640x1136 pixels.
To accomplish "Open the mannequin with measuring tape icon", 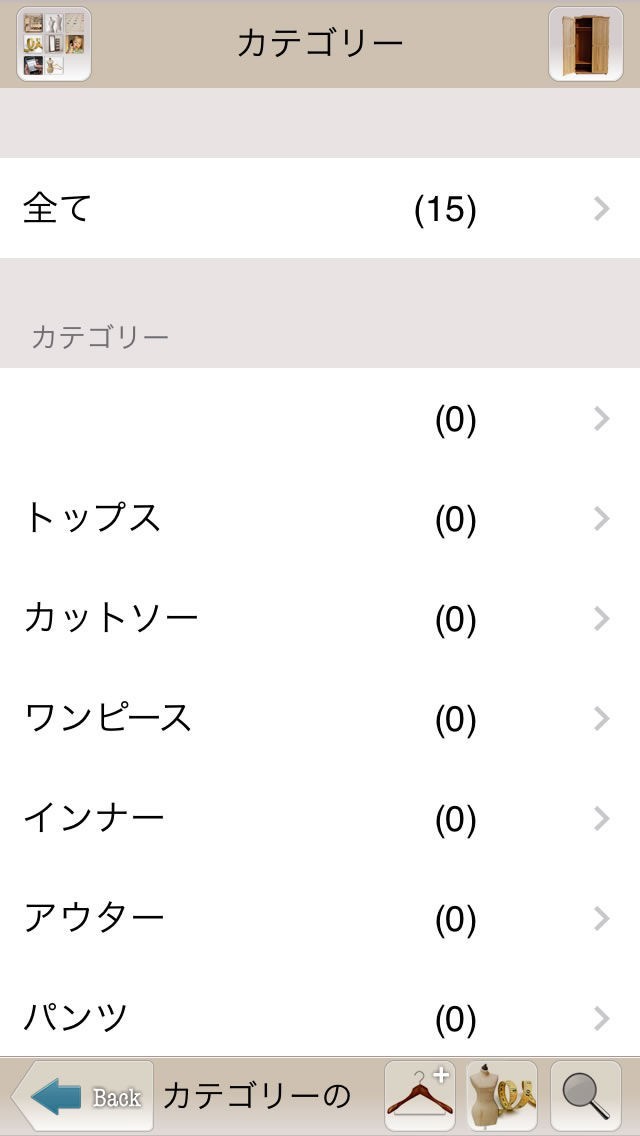I will [x=502, y=1096].
